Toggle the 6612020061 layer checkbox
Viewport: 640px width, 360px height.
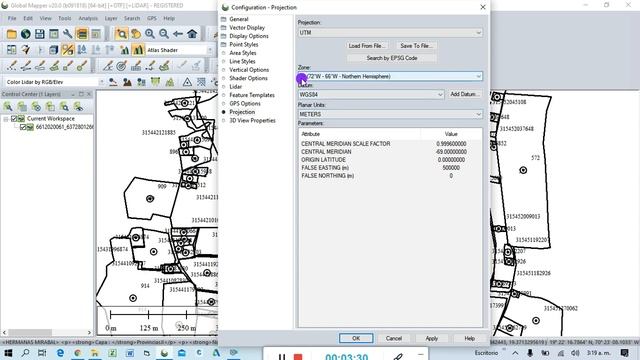23,127
